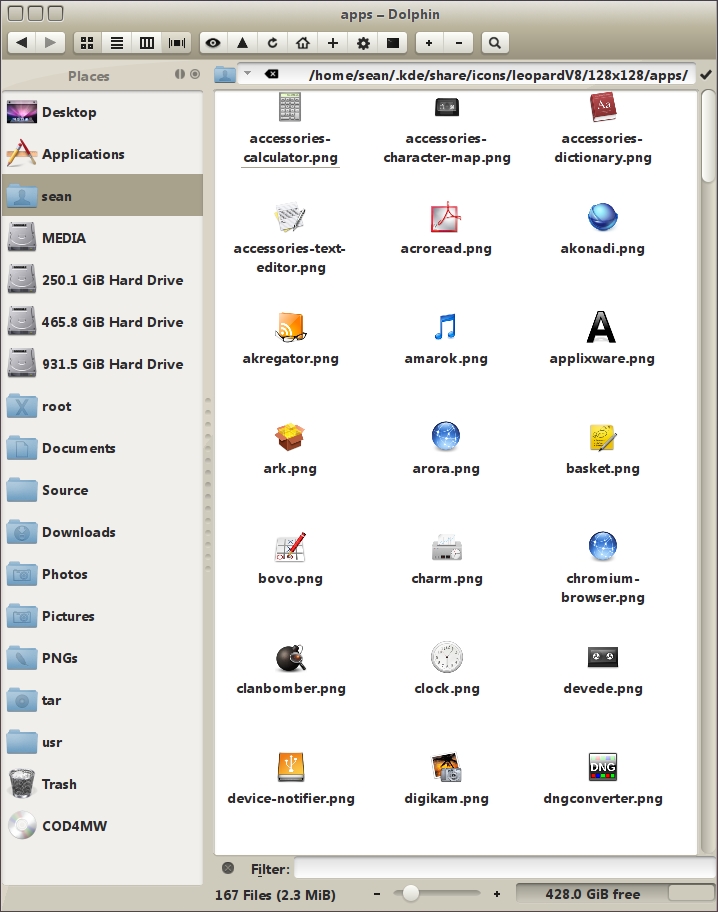Select akonadi.png file icon
The width and height of the screenshot is (718, 912).
pyautogui.click(x=602, y=218)
